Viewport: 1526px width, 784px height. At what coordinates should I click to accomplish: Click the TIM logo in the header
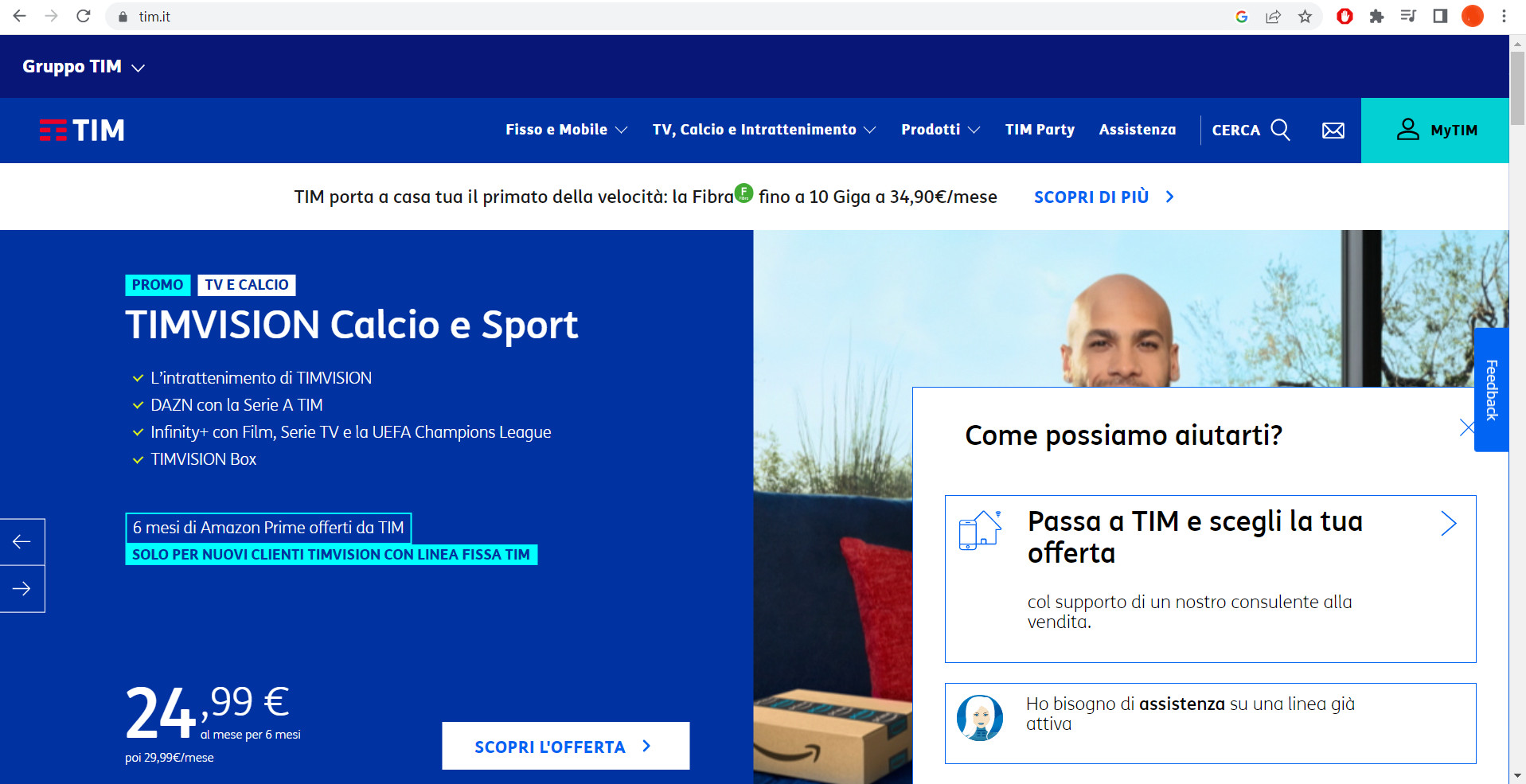[82, 131]
